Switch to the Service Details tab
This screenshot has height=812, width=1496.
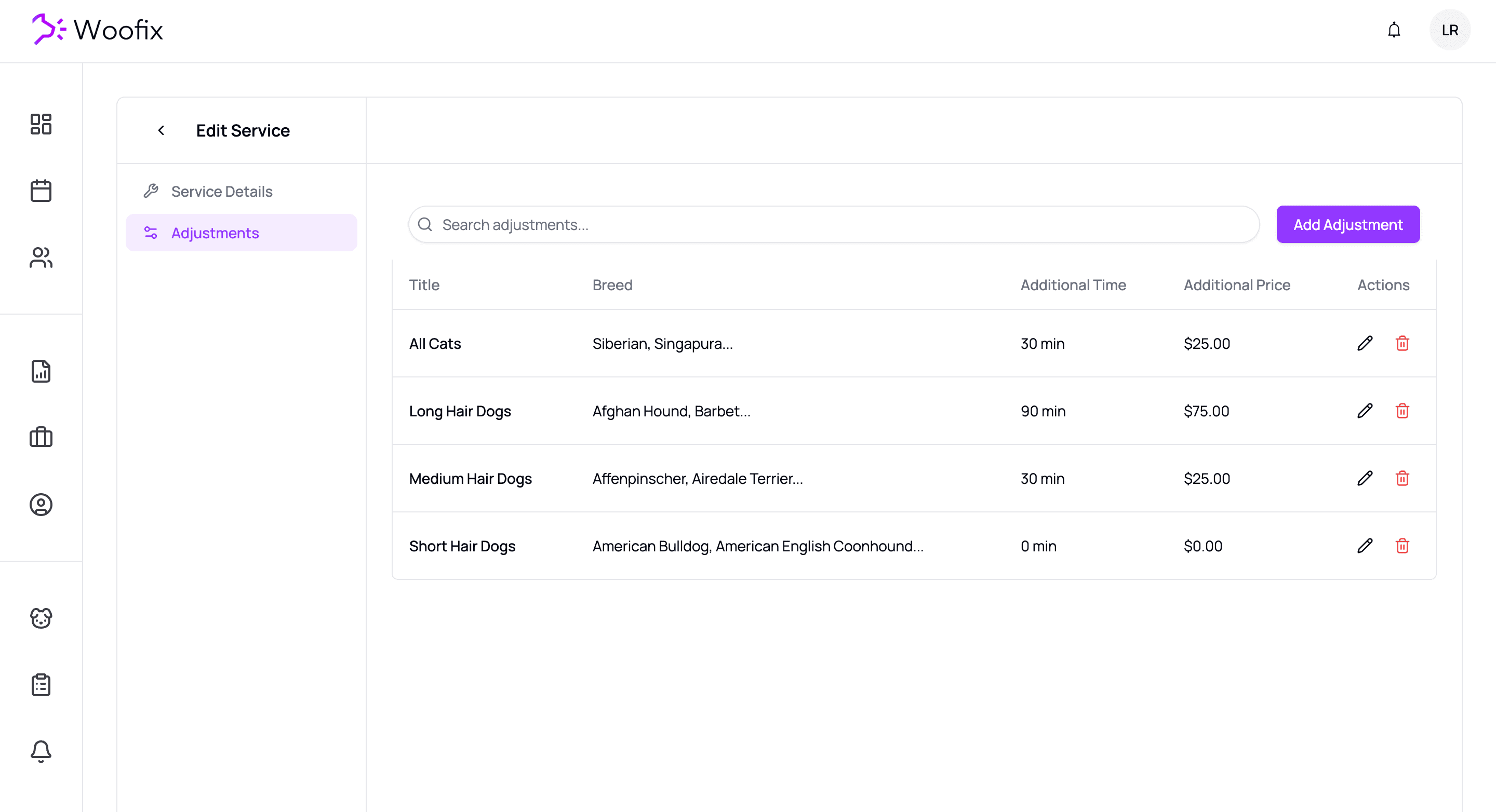point(221,192)
